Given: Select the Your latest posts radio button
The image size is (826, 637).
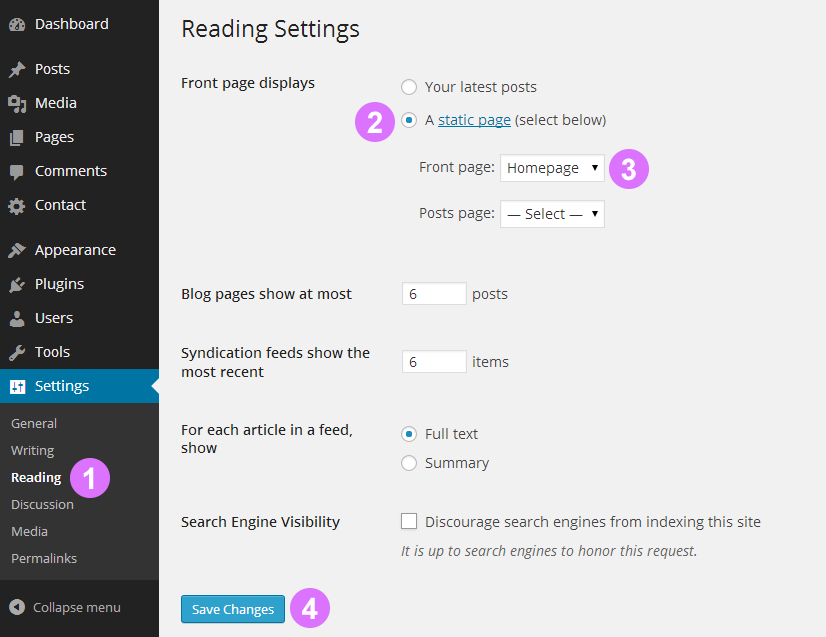Looking at the screenshot, I should (x=408, y=87).
